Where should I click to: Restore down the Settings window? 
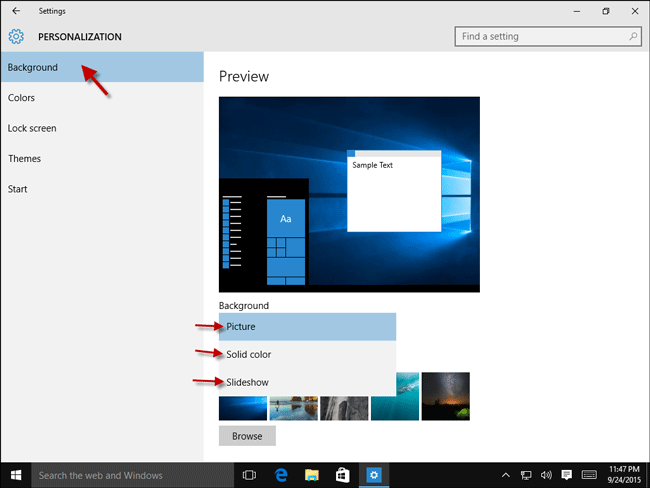click(606, 11)
